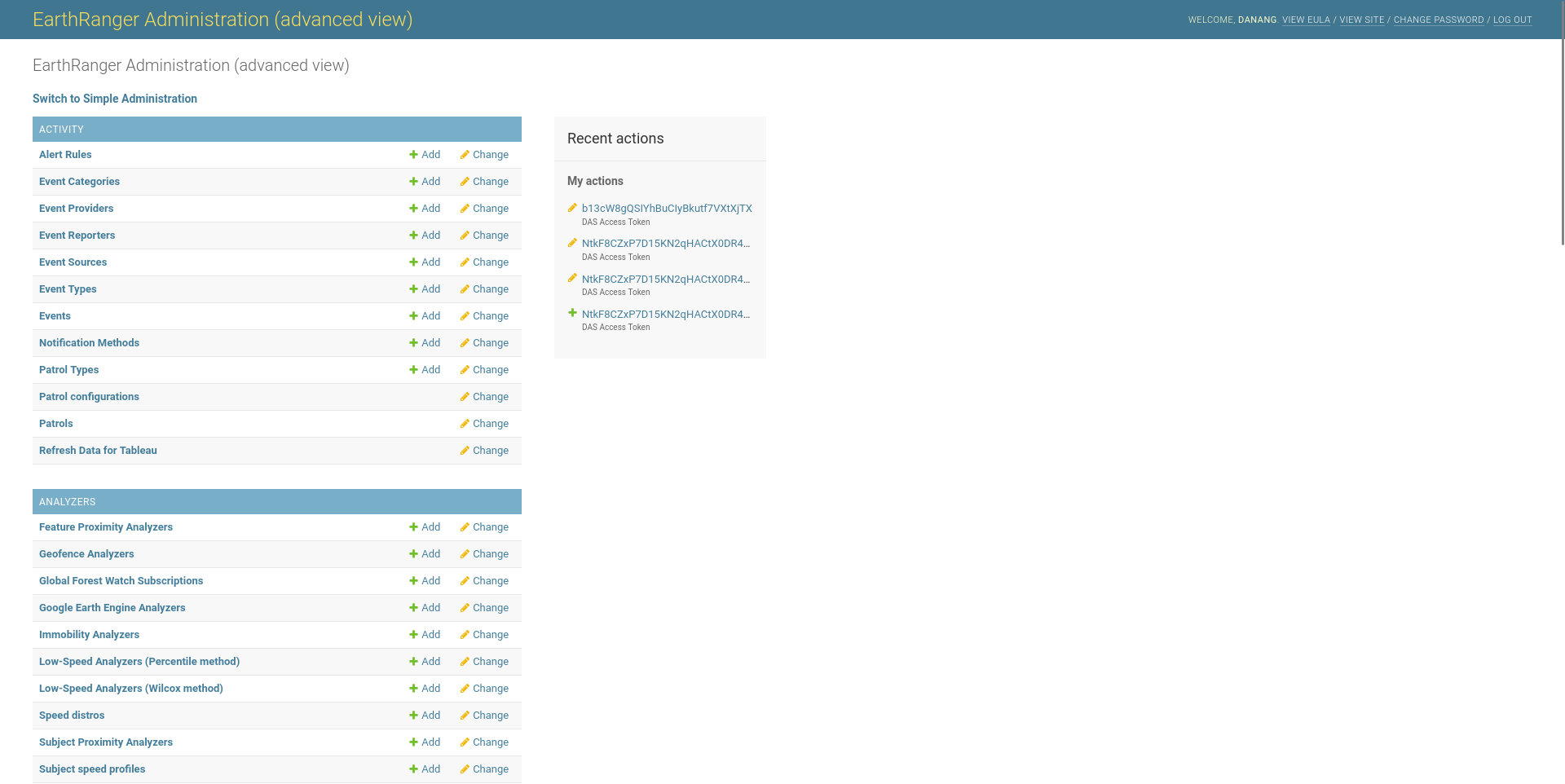
Task: Open Refresh Data for Tableau
Action: coord(98,451)
